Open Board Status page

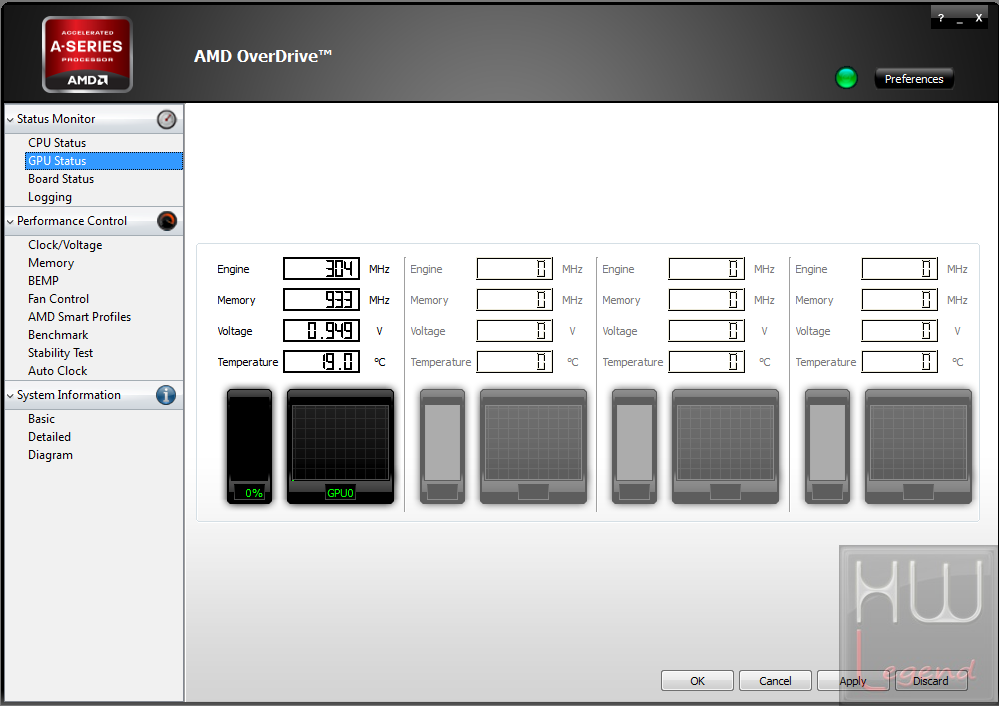[61, 179]
